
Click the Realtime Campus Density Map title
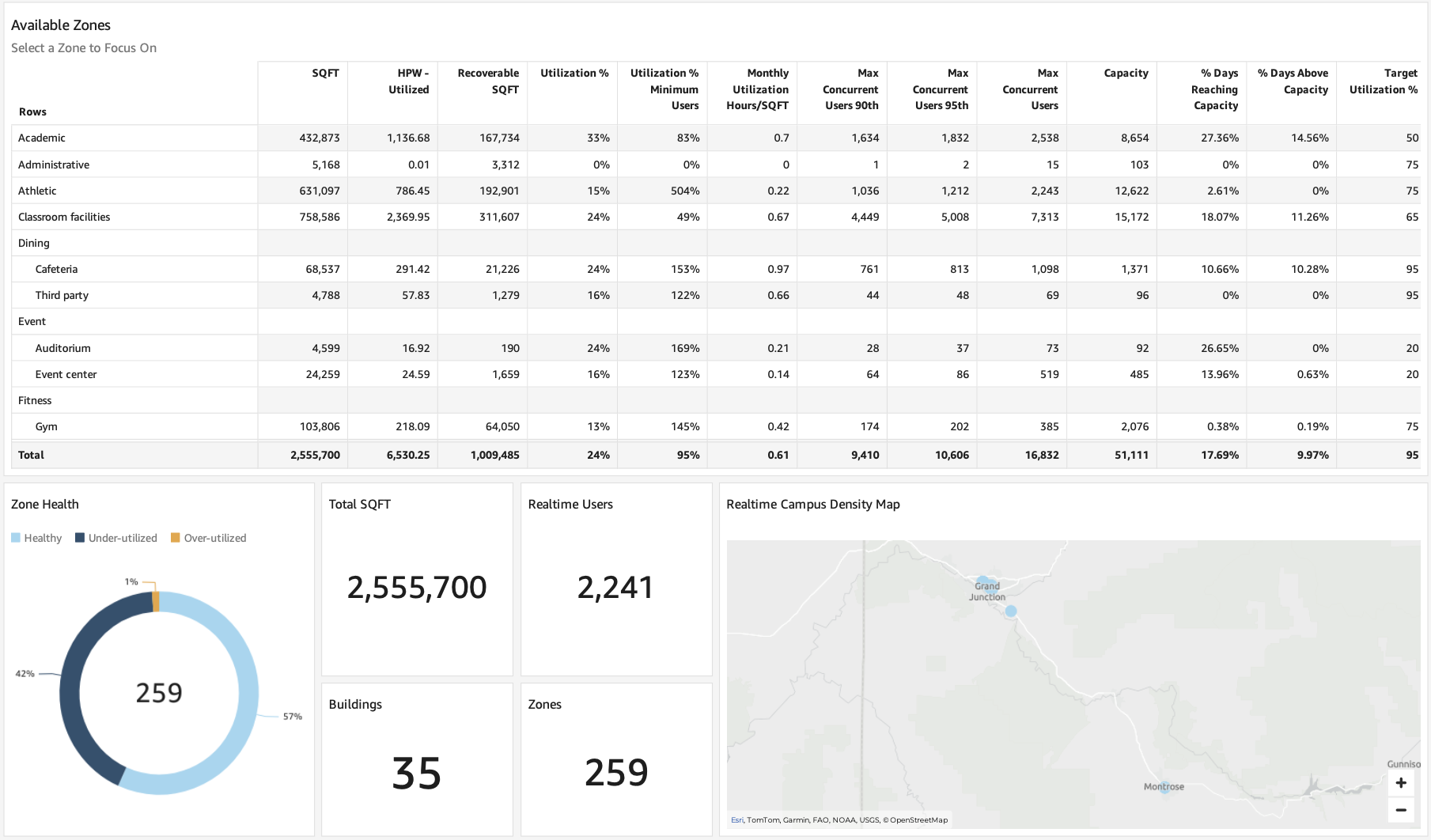point(813,505)
